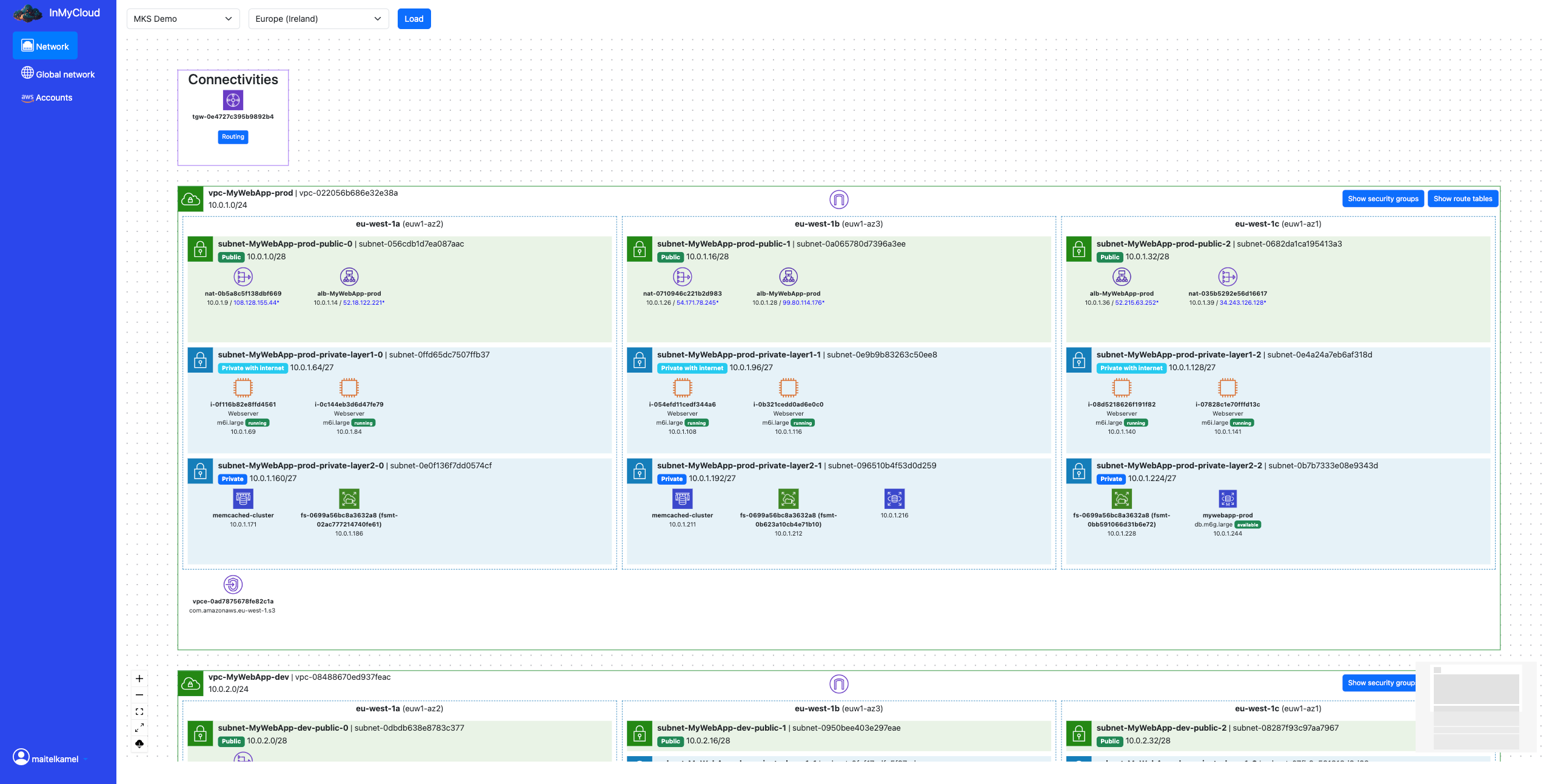Click mywebapp-prod RDS database icon
The image size is (1552, 784).
pos(1228,499)
